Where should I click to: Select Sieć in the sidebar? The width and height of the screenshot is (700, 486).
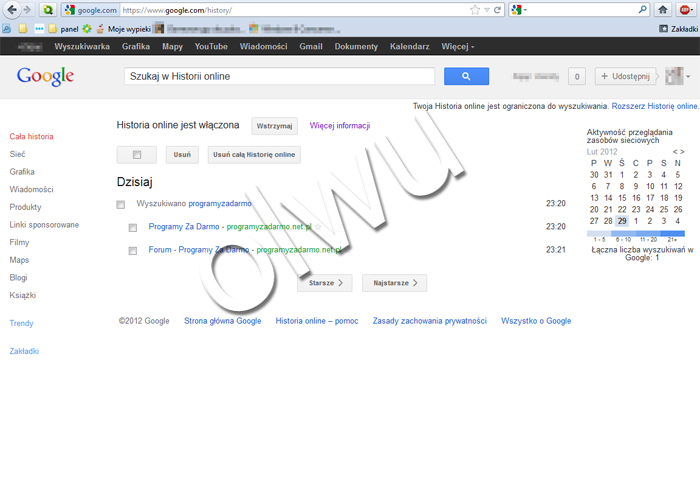(17, 154)
